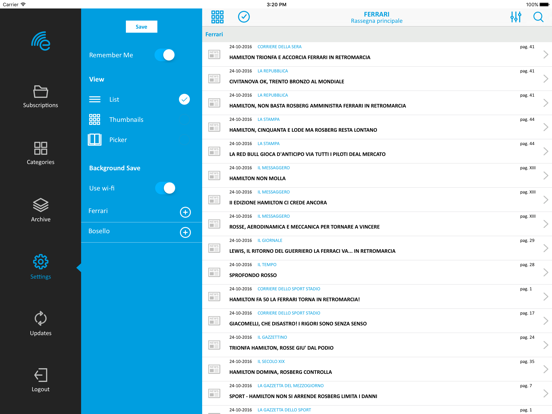Tap the battery indicator in status bar
Viewport: 552px width, 414px height.
544,5
